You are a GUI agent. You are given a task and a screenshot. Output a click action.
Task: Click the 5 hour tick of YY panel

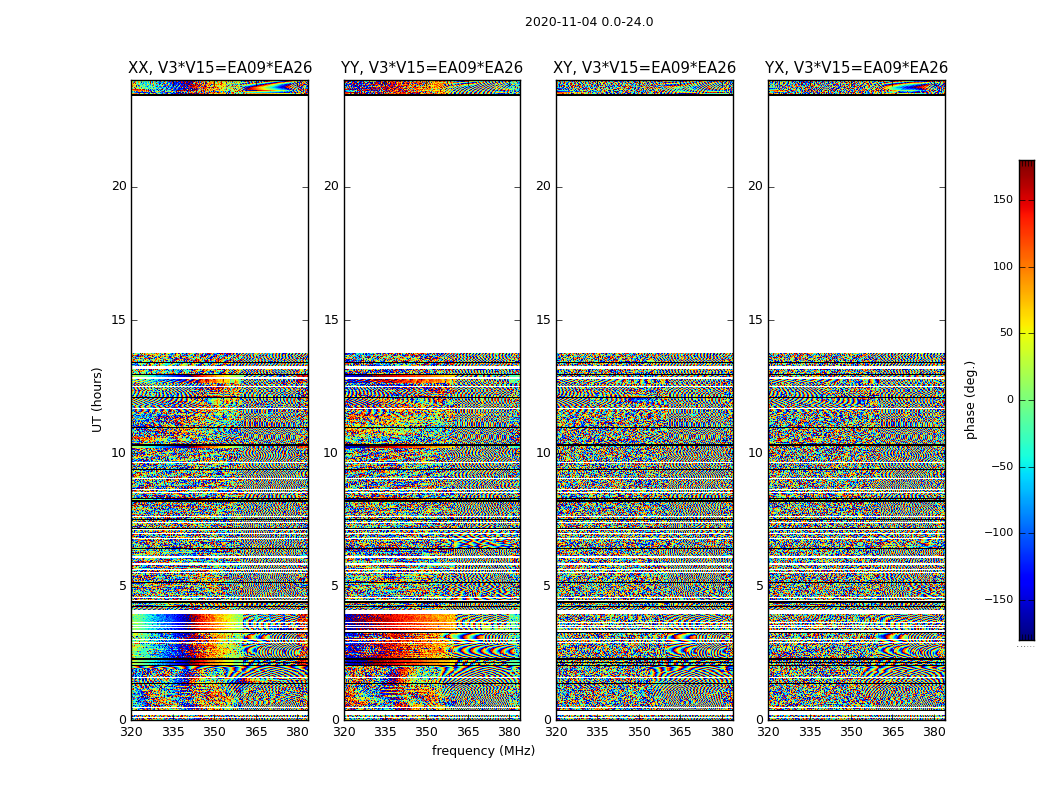335,586
